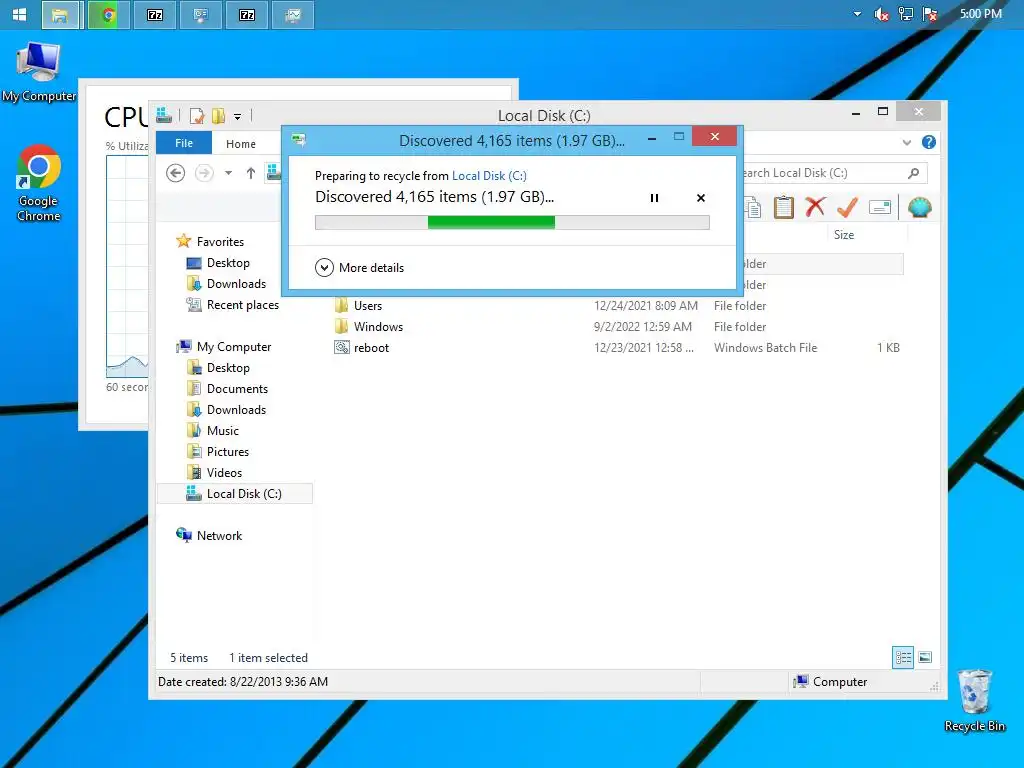Click Chrome on the taskbar

[x=108, y=14]
